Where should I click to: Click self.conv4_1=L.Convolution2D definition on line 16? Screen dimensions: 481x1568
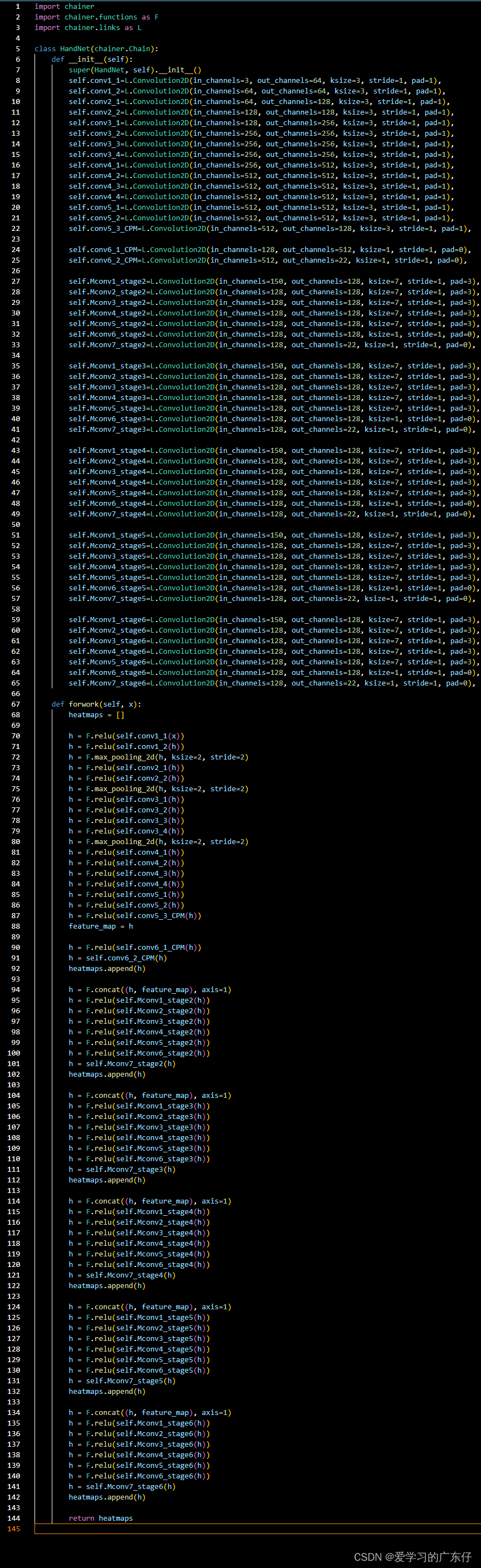coord(261,165)
